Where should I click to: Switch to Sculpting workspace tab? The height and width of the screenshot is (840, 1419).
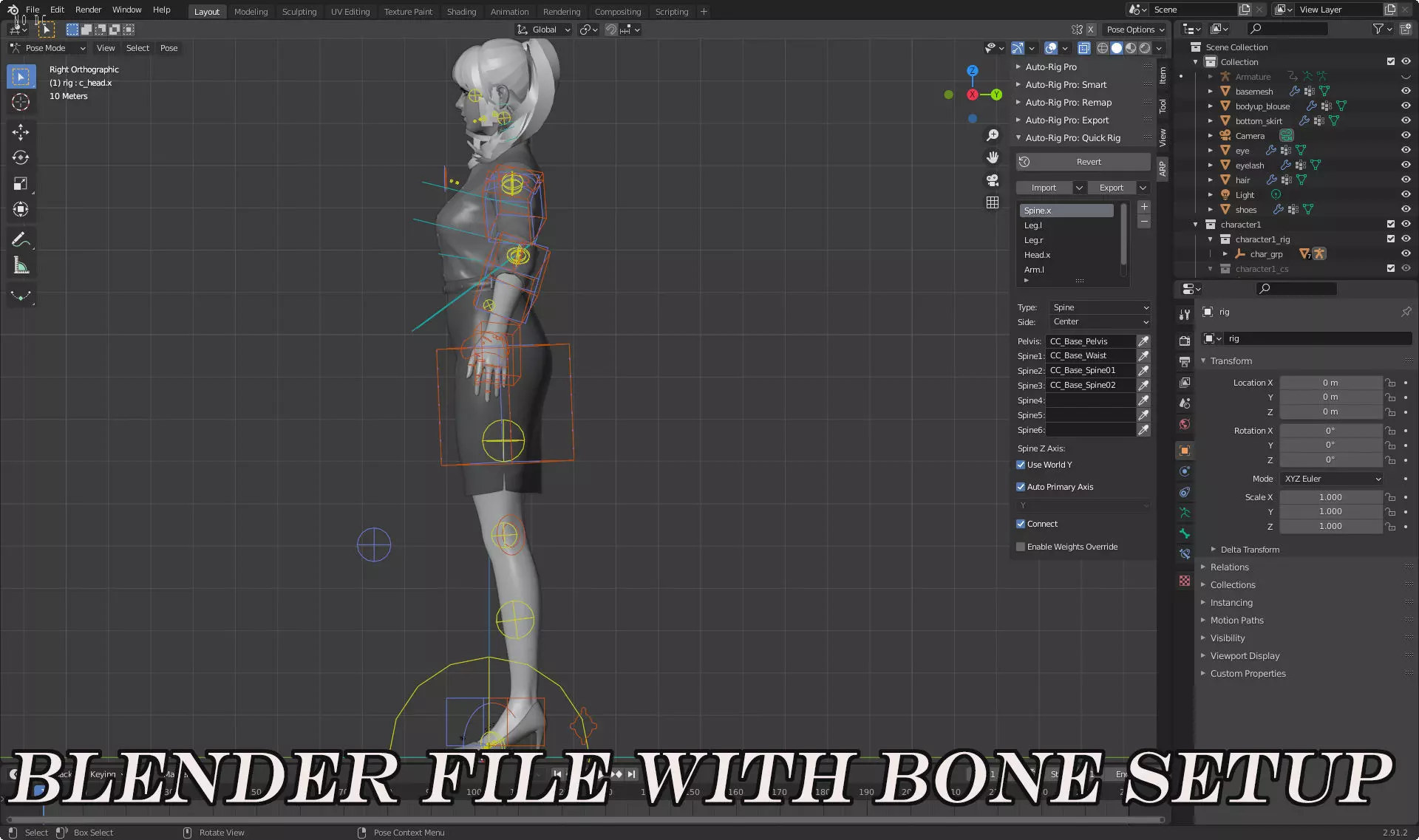[x=299, y=12]
